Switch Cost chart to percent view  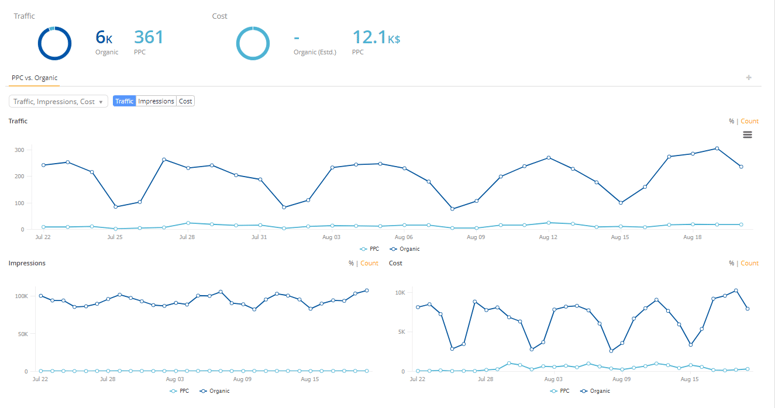[731, 264]
